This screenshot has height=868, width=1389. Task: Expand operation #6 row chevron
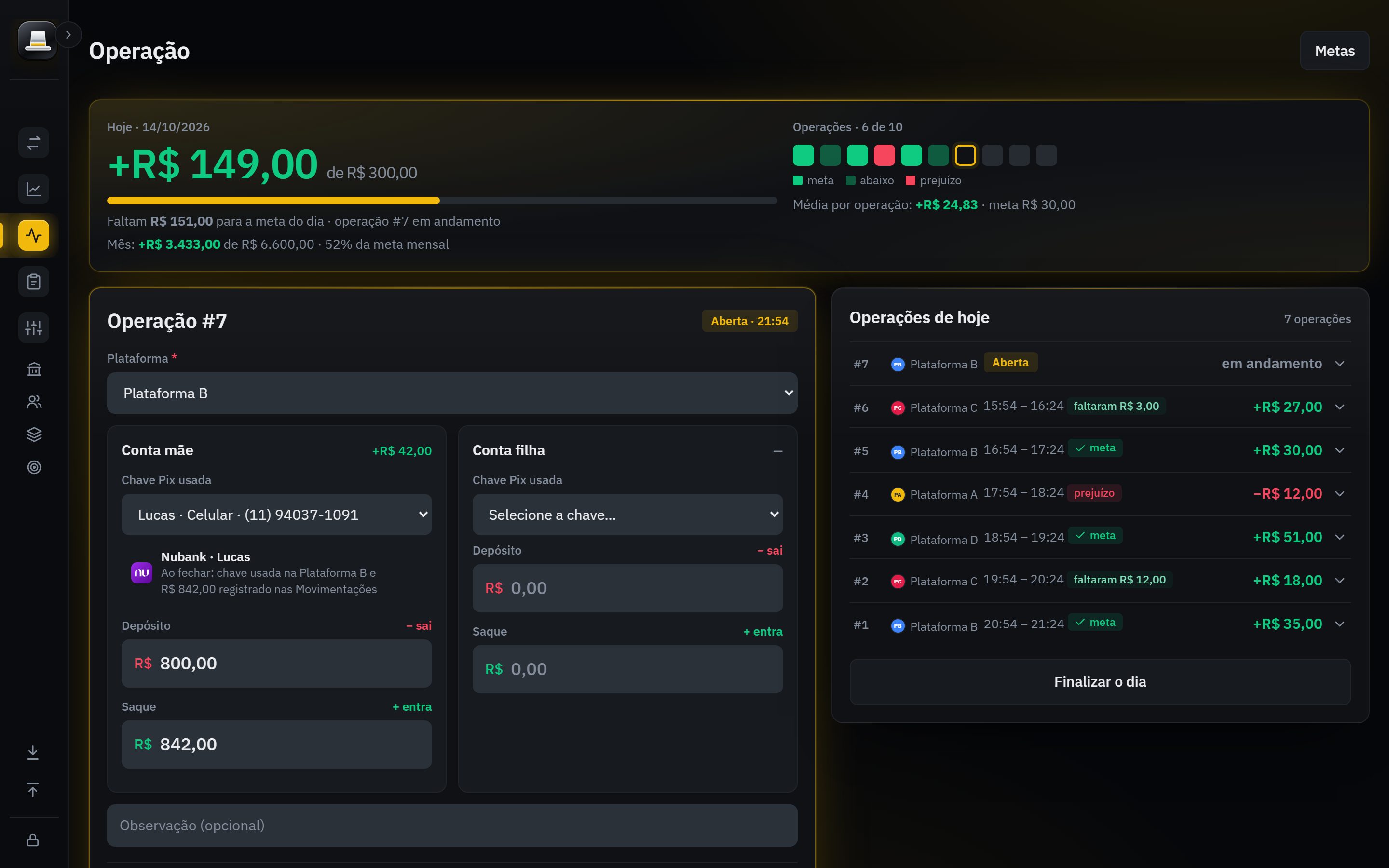(1340, 407)
